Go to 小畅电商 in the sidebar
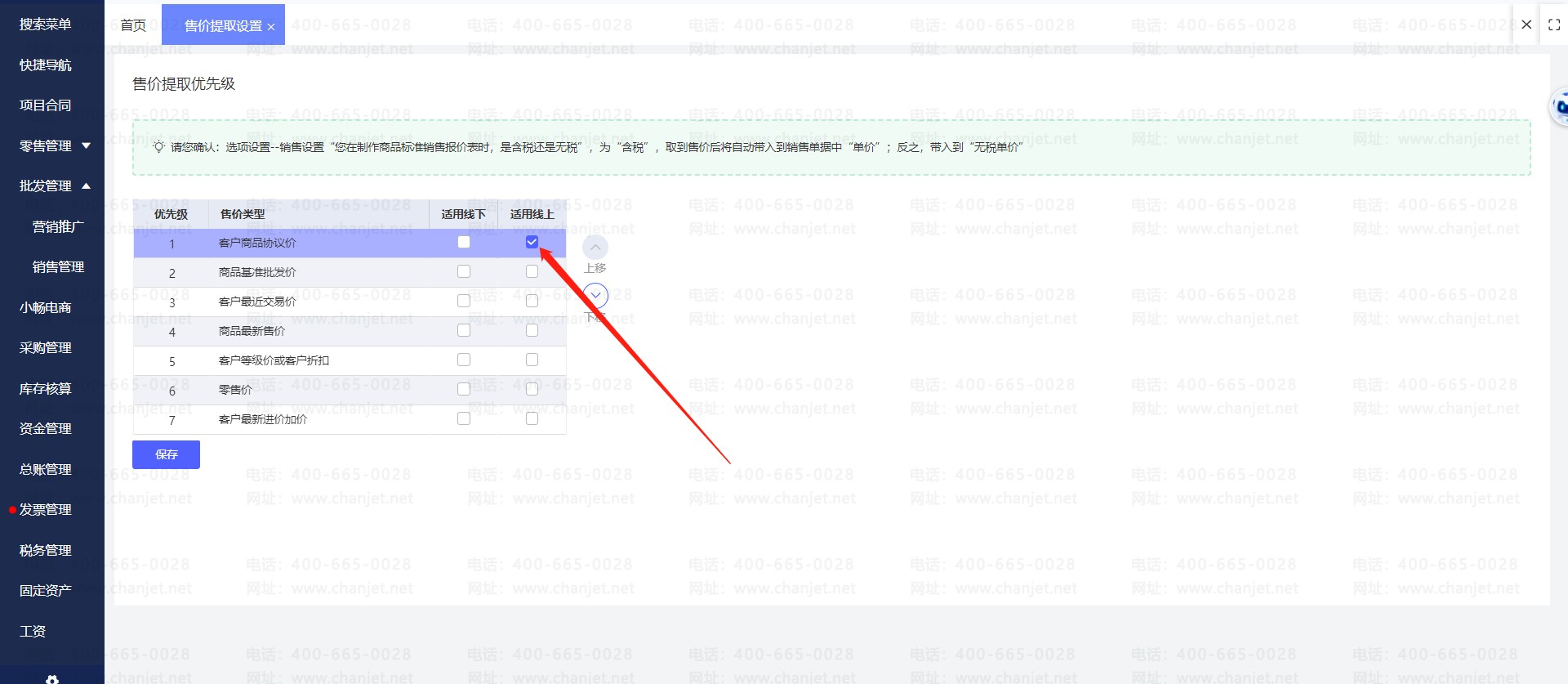The width and height of the screenshot is (1568, 684). click(x=46, y=307)
